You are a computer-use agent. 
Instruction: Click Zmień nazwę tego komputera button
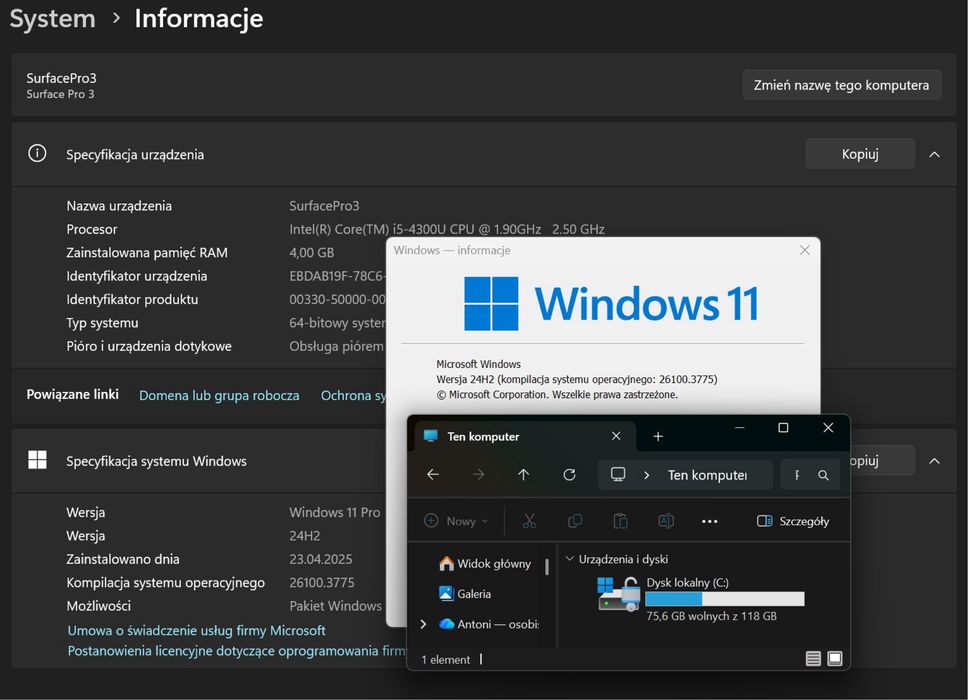click(x=841, y=85)
